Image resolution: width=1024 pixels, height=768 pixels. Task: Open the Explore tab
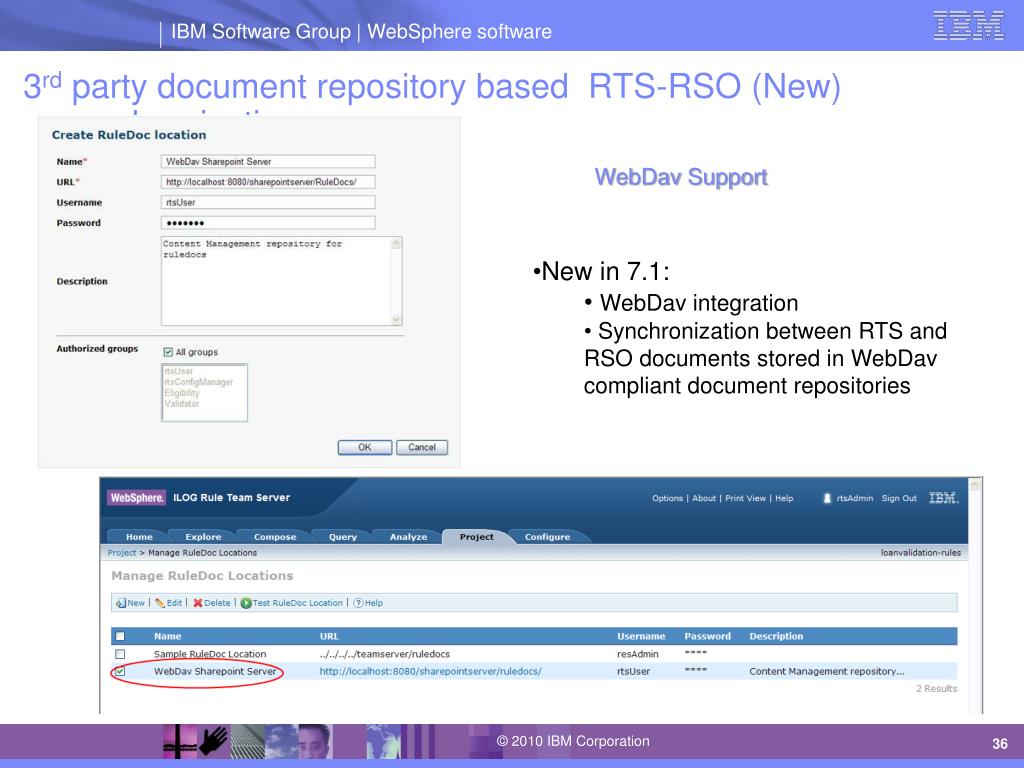pyautogui.click(x=203, y=537)
